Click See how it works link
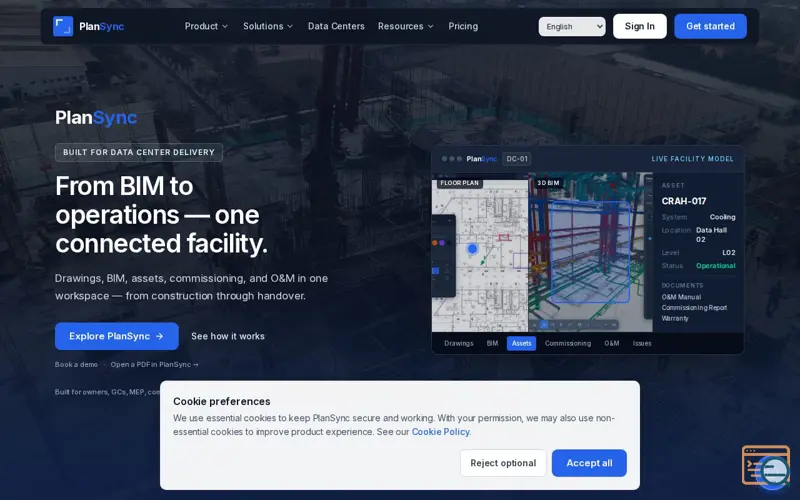This screenshot has width=800, height=500. (x=228, y=336)
